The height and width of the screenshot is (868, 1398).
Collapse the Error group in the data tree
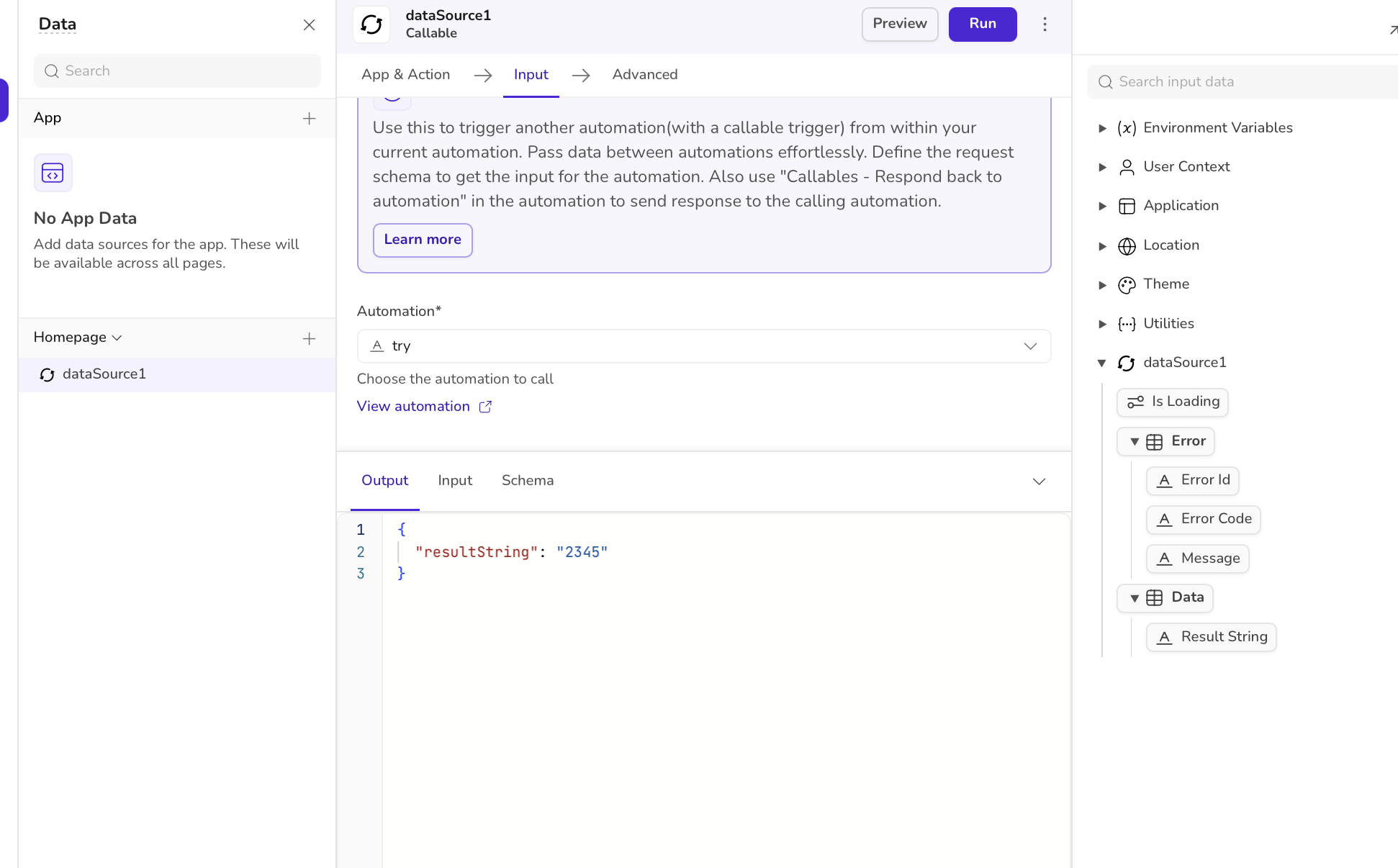pyautogui.click(x=1135, y=442)
